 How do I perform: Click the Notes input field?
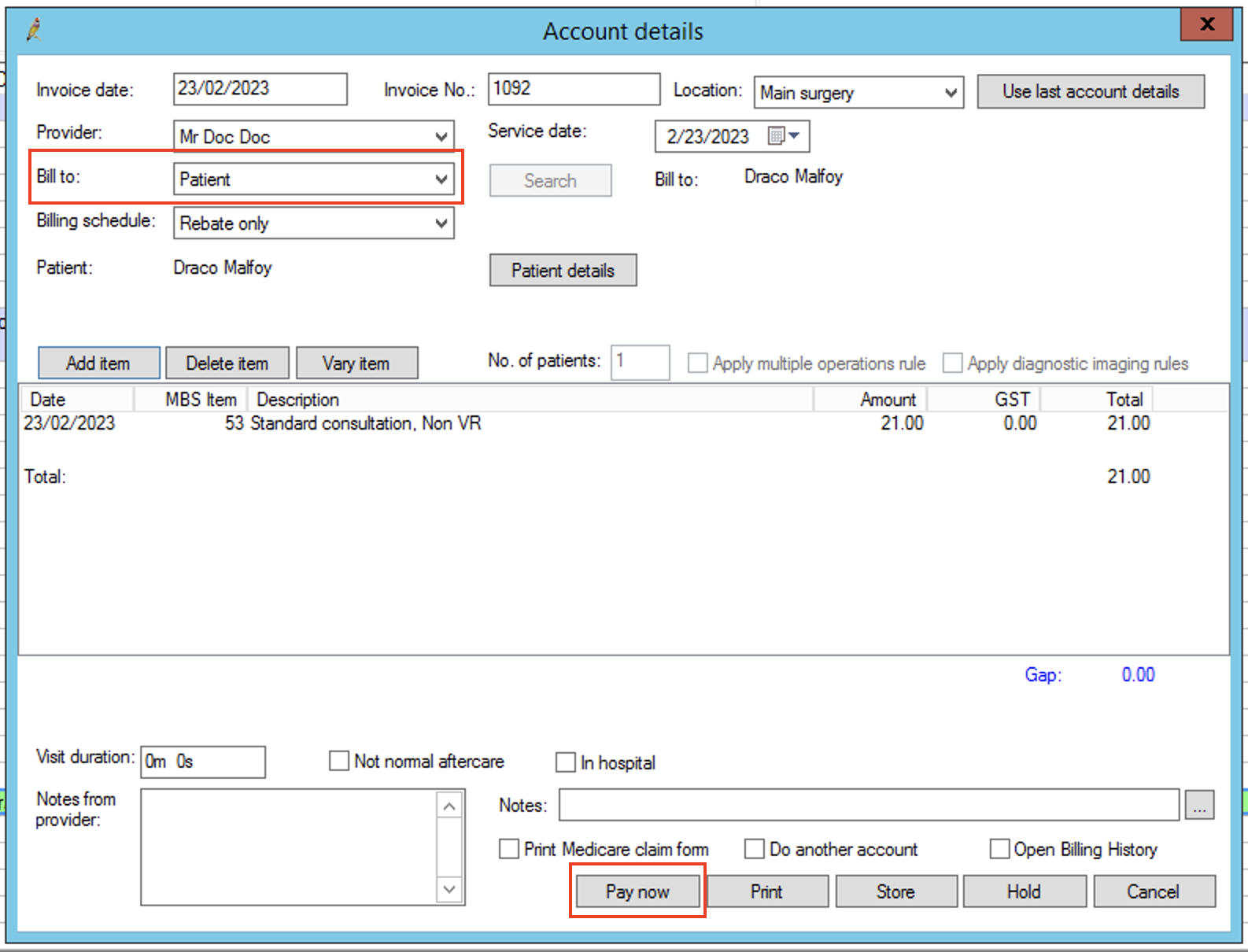[869, 805]
